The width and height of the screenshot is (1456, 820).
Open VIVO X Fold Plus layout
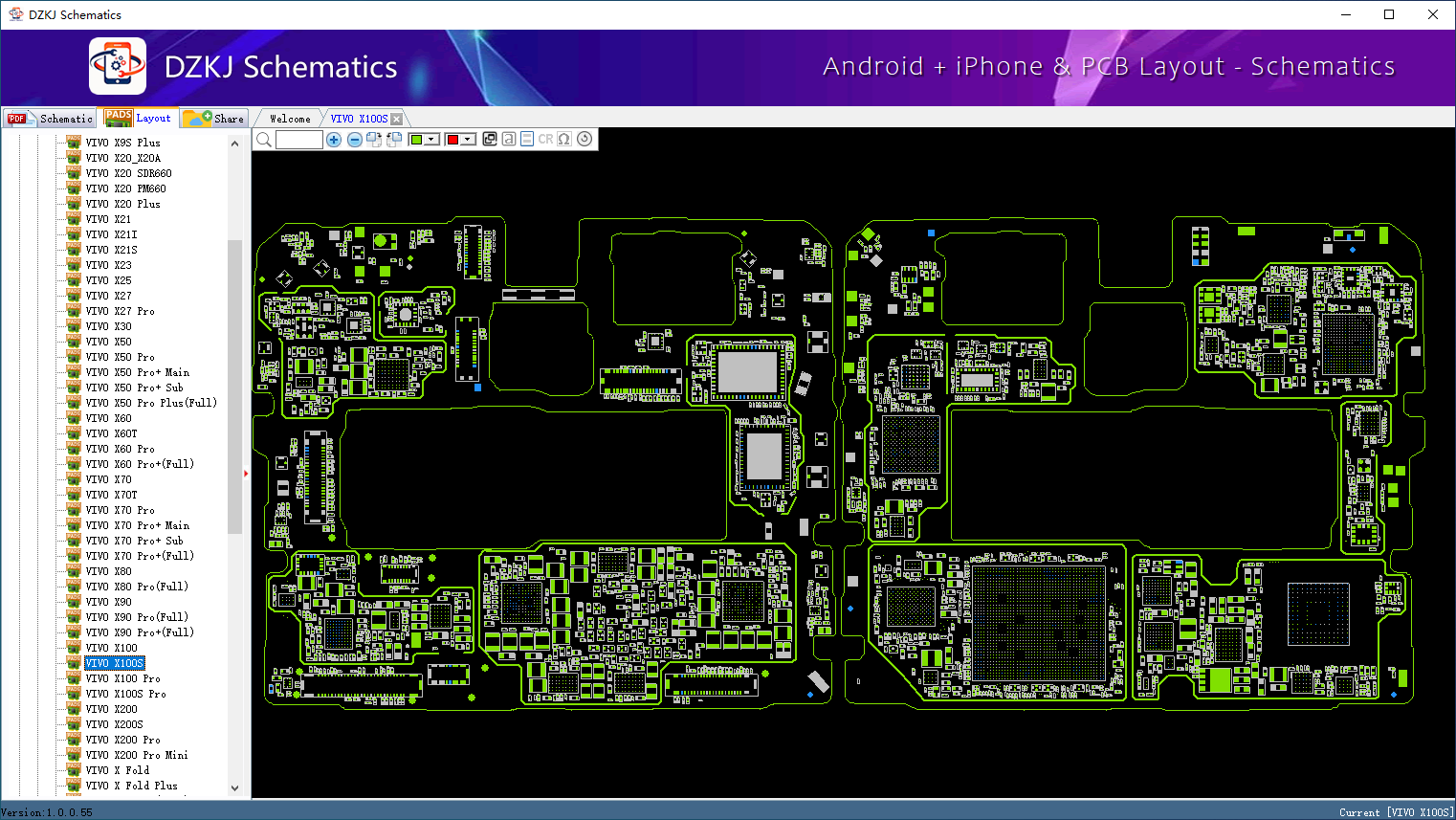click(131, 786)
